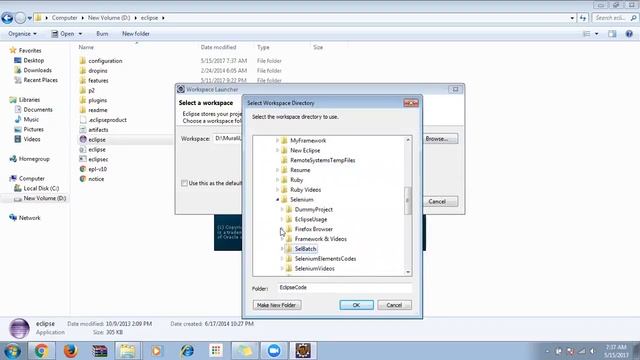Image resolution: width=640 pixels, height=360 pixels.
Task: Click the Explorer Forward navigation button
Action: [x=20, y=18]
